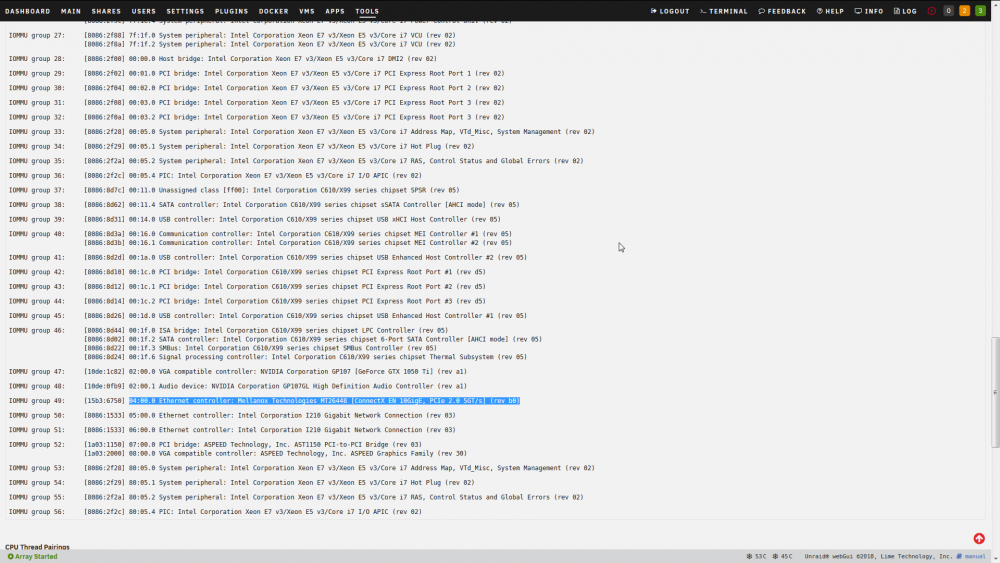Click the LPC Controller ISA bridge line
The height and width of the screenshot is (563, 1000).
266,330
